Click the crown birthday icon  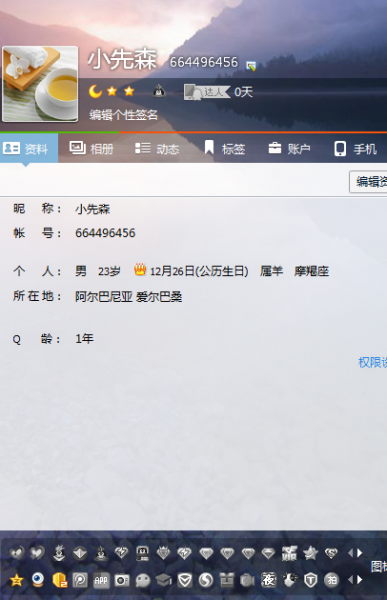140,269
